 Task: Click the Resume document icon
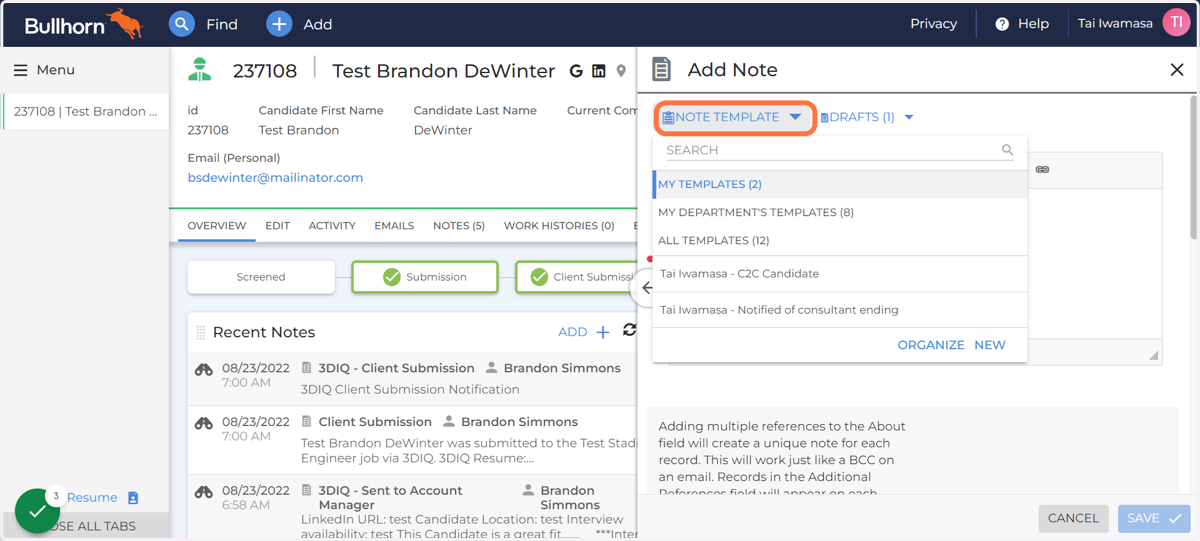(133, 498)
